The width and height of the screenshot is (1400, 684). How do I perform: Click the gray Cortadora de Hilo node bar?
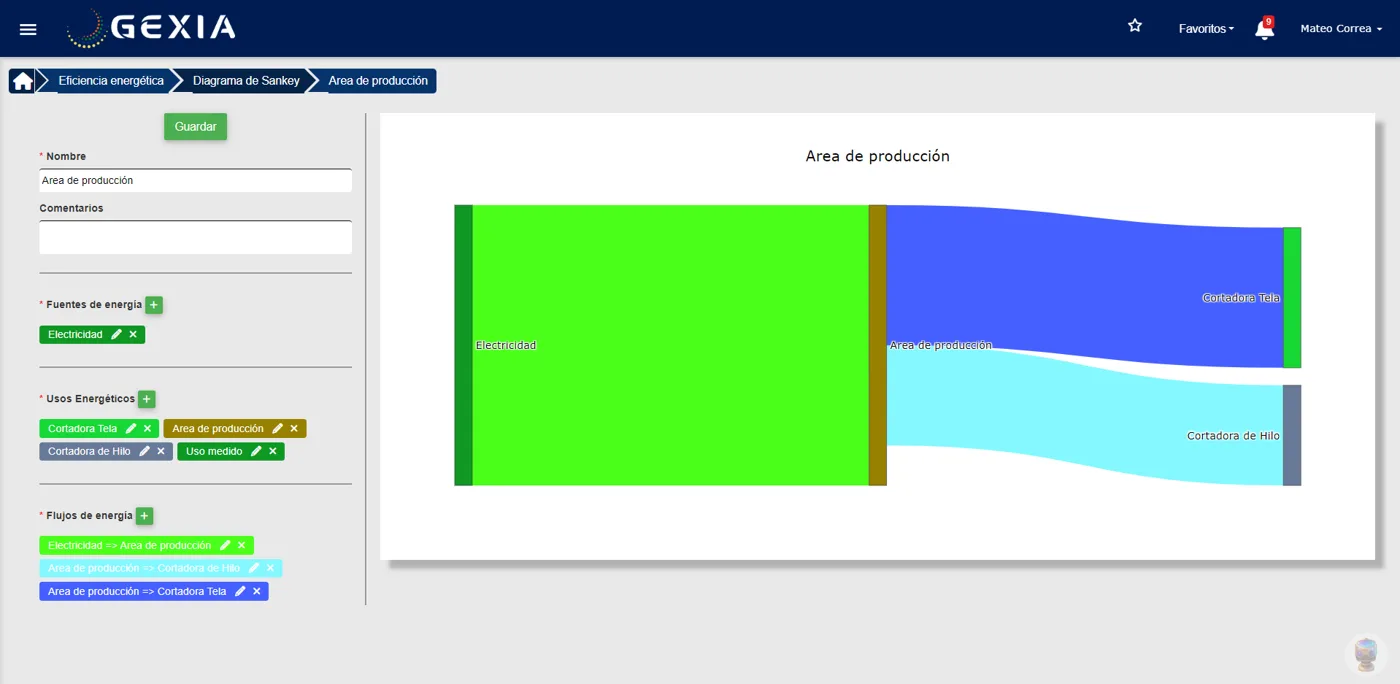[x=1292, y=435]
